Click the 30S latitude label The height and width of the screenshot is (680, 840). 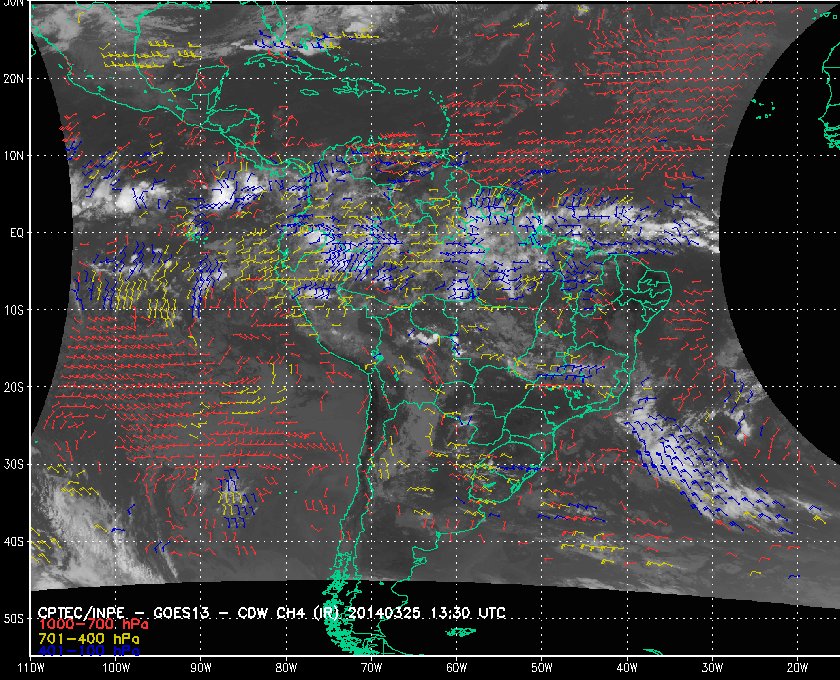(14, 465)
